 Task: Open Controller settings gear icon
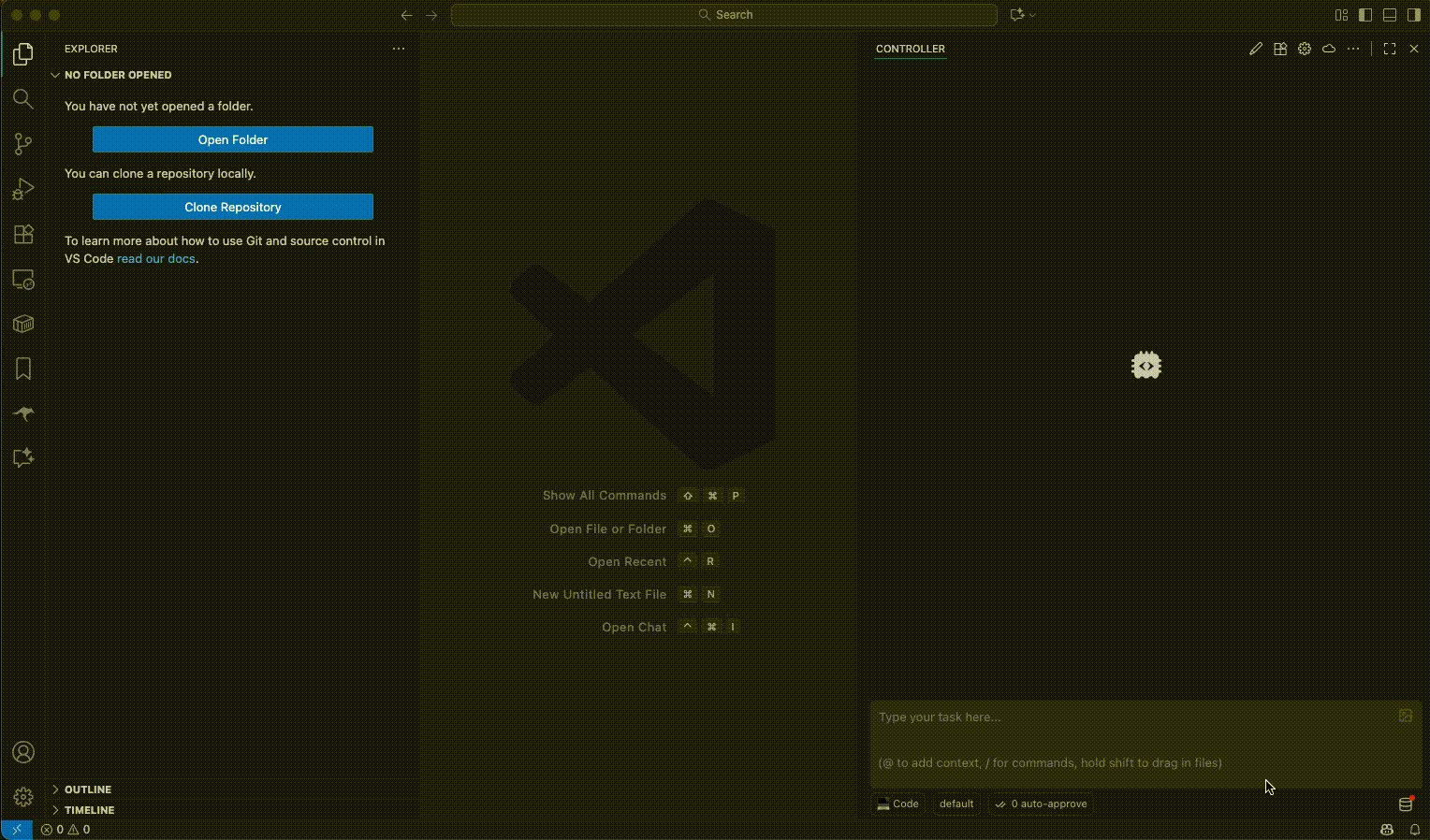point(1305,49)
